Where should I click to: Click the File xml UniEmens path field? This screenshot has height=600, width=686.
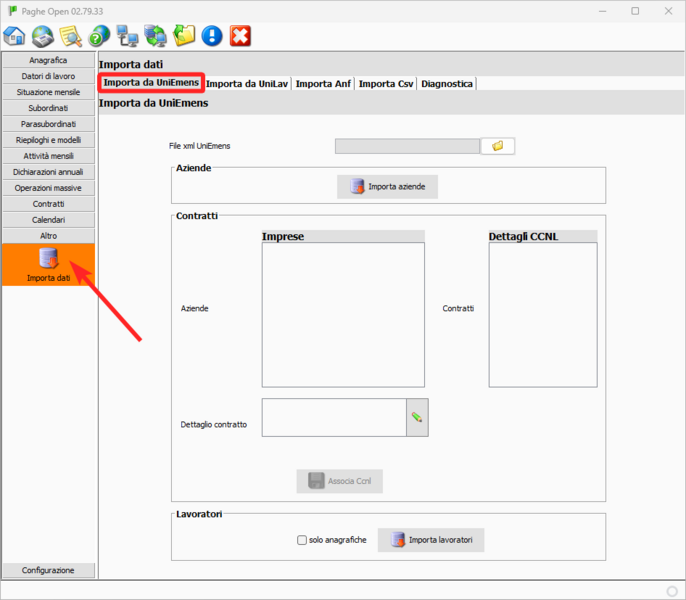(x=407, y=146)
